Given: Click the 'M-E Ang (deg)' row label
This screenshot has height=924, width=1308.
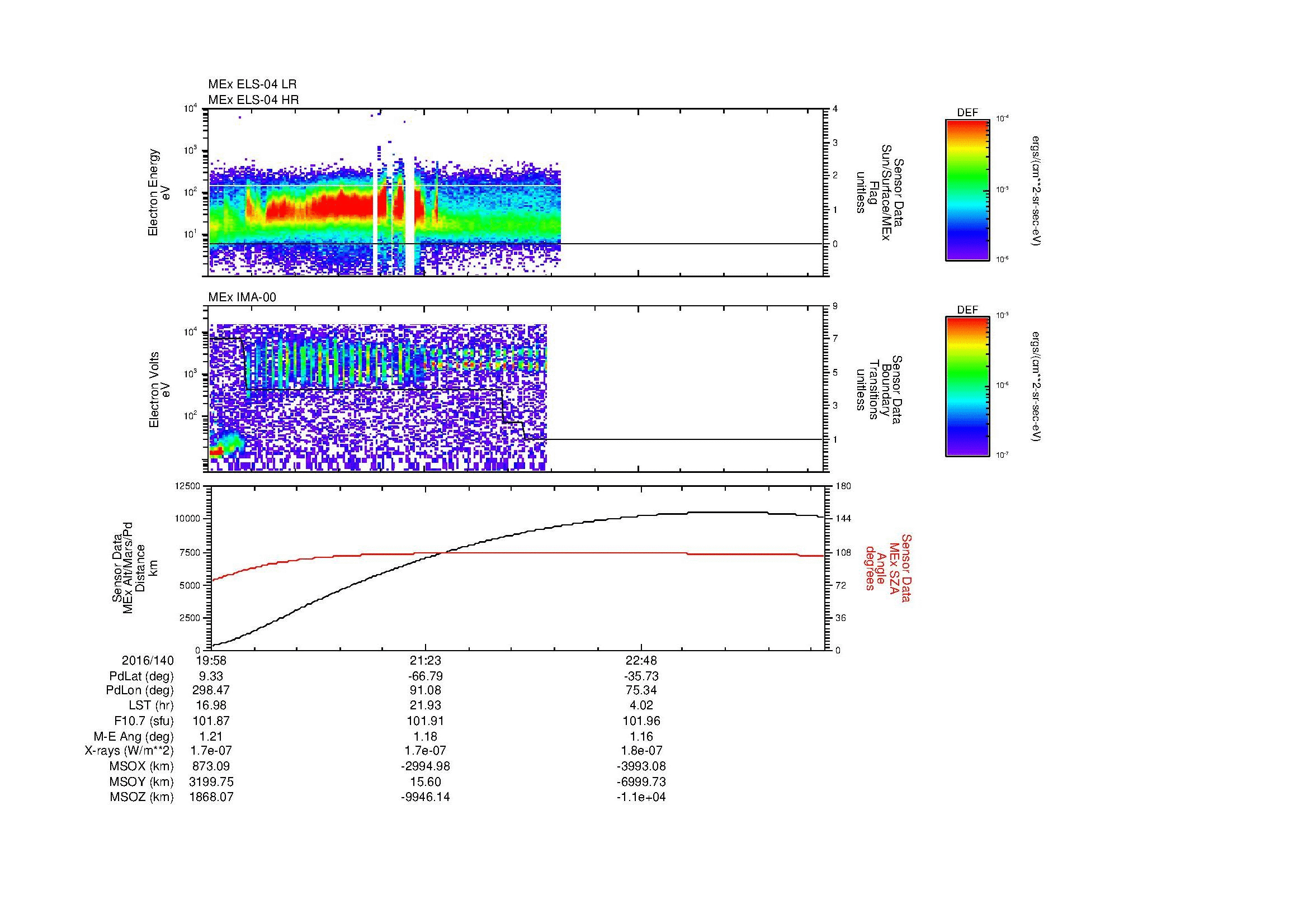Looking at the screenshot, I should (x=133, y=737).
